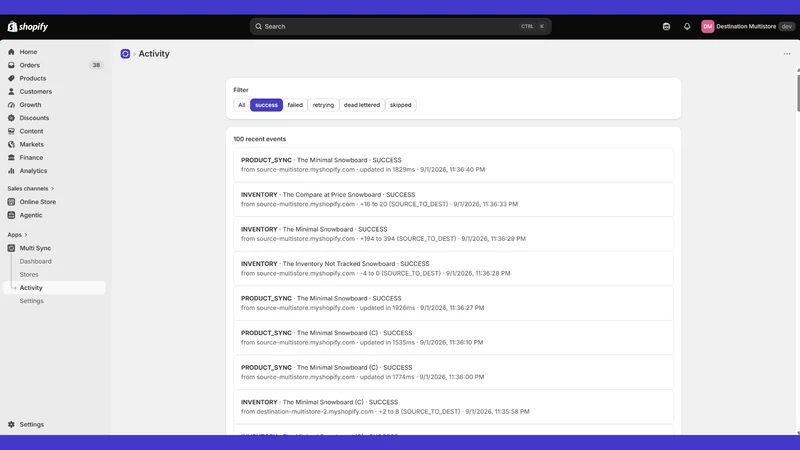
Task: Open Stores under Multi Sync
Action: (x=29, y=274)
